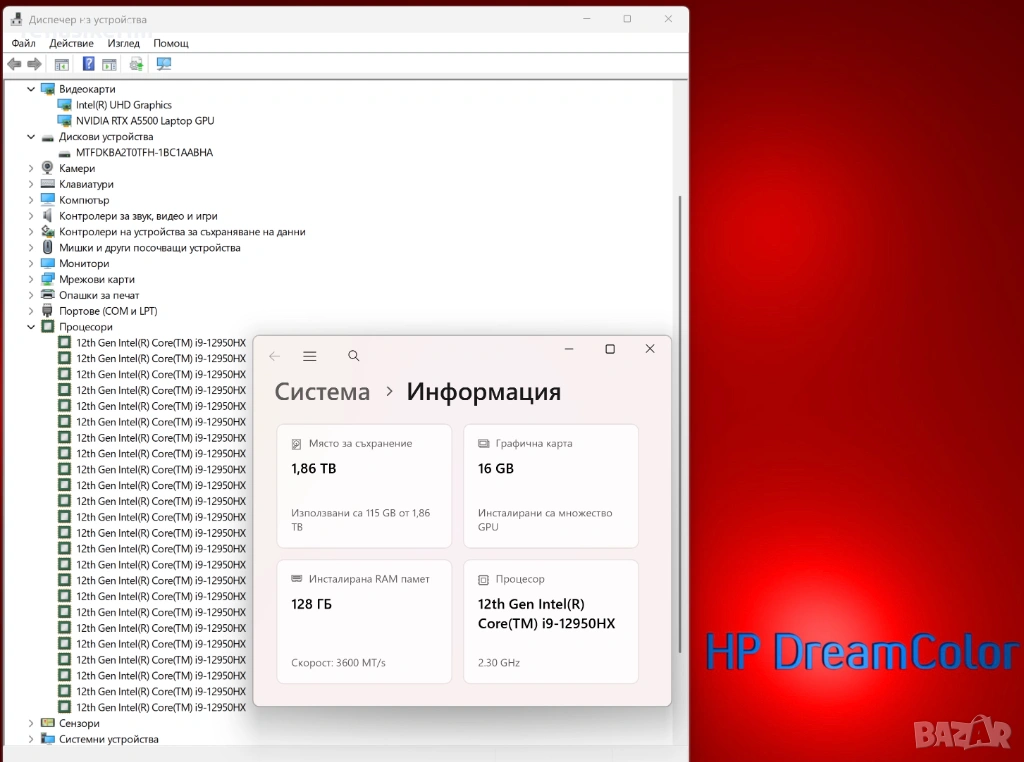Click the scan for hardware changes monitor icon
The height and width of the screenshot is (762, 1024).
[163, 64]
